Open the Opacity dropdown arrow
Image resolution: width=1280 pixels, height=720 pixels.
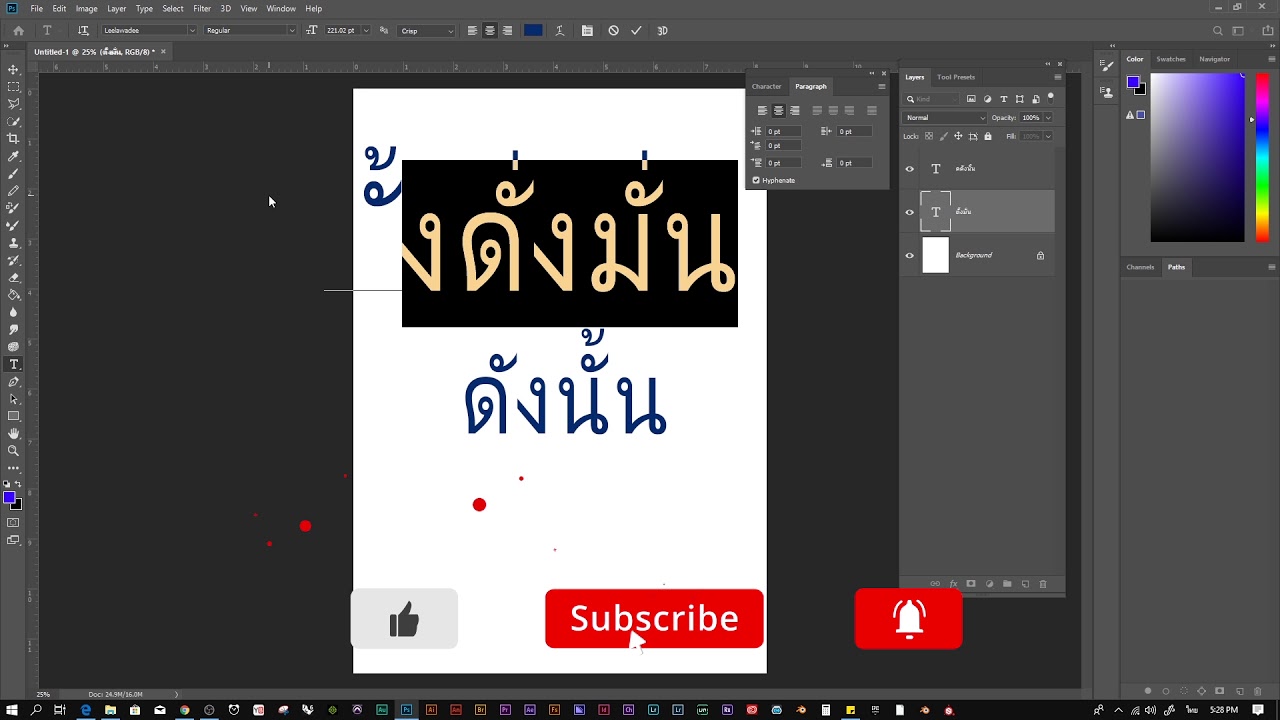pyautogui.click(x=1047, y=118)
